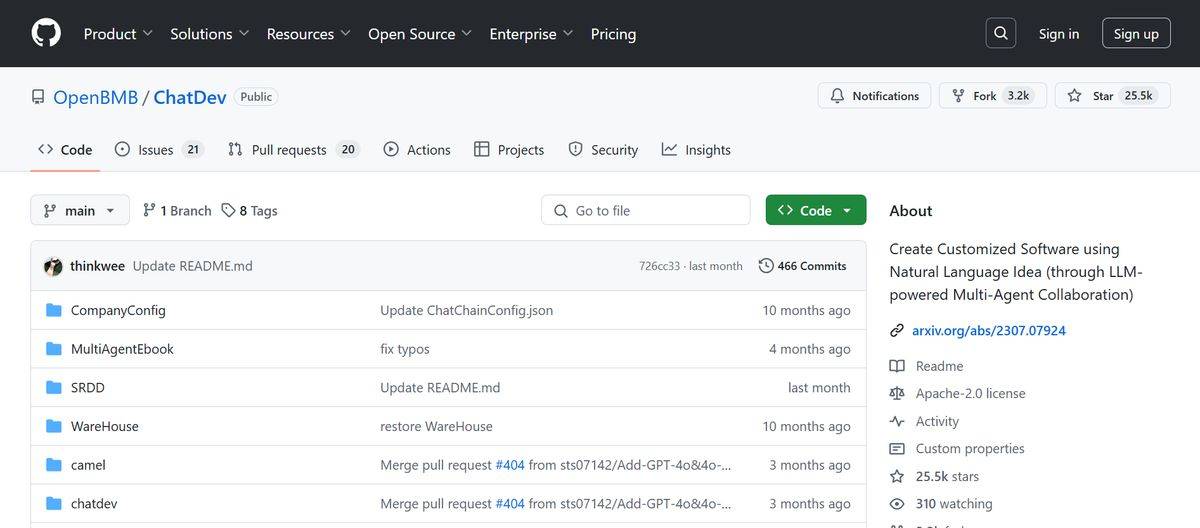This screenshot has width=1200, height=528.
Task: Open pull request #404 link in camel row
Action: [510, 465]
